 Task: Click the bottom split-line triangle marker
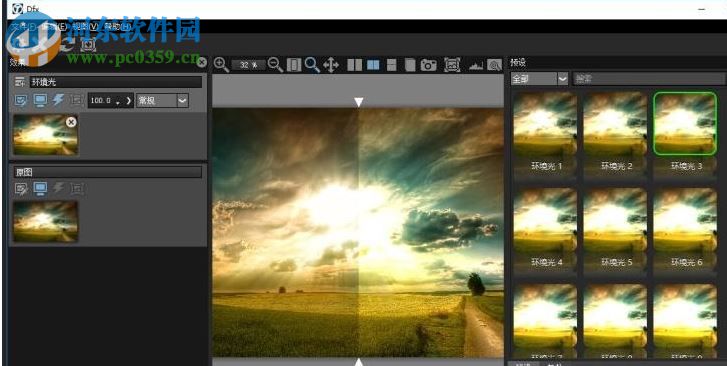358,362
